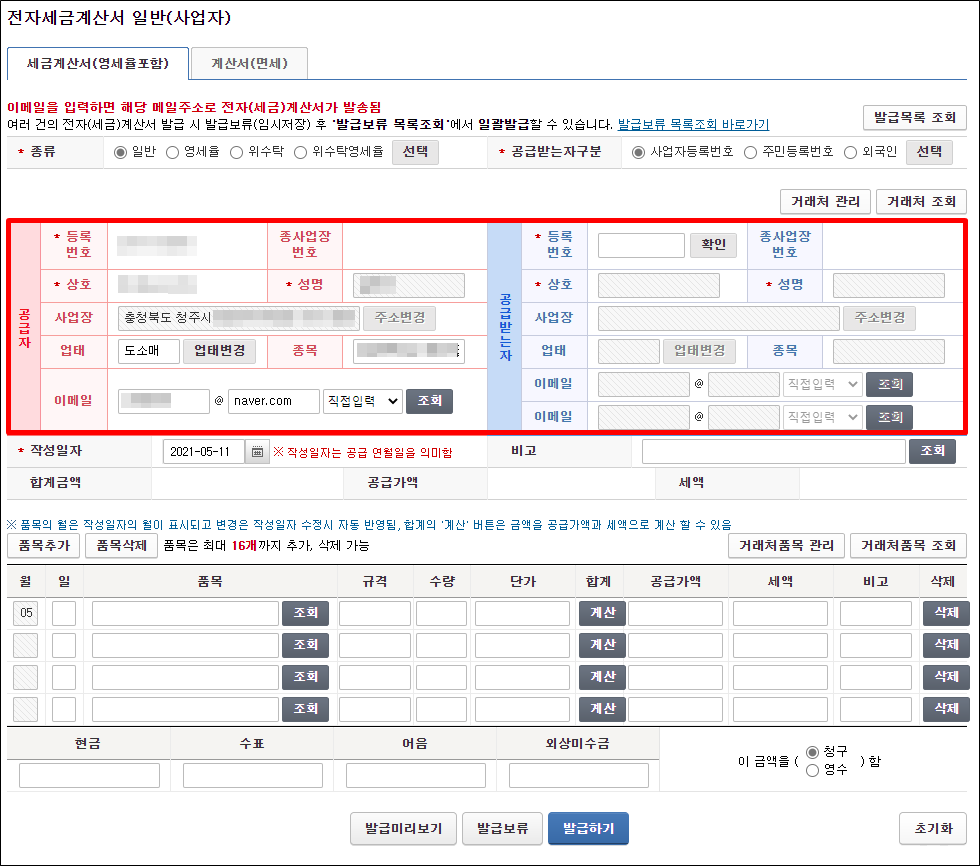Click supplier 업태변경 button
The width and height of the screenshot is (980, 866).
[x=219, y=351]
